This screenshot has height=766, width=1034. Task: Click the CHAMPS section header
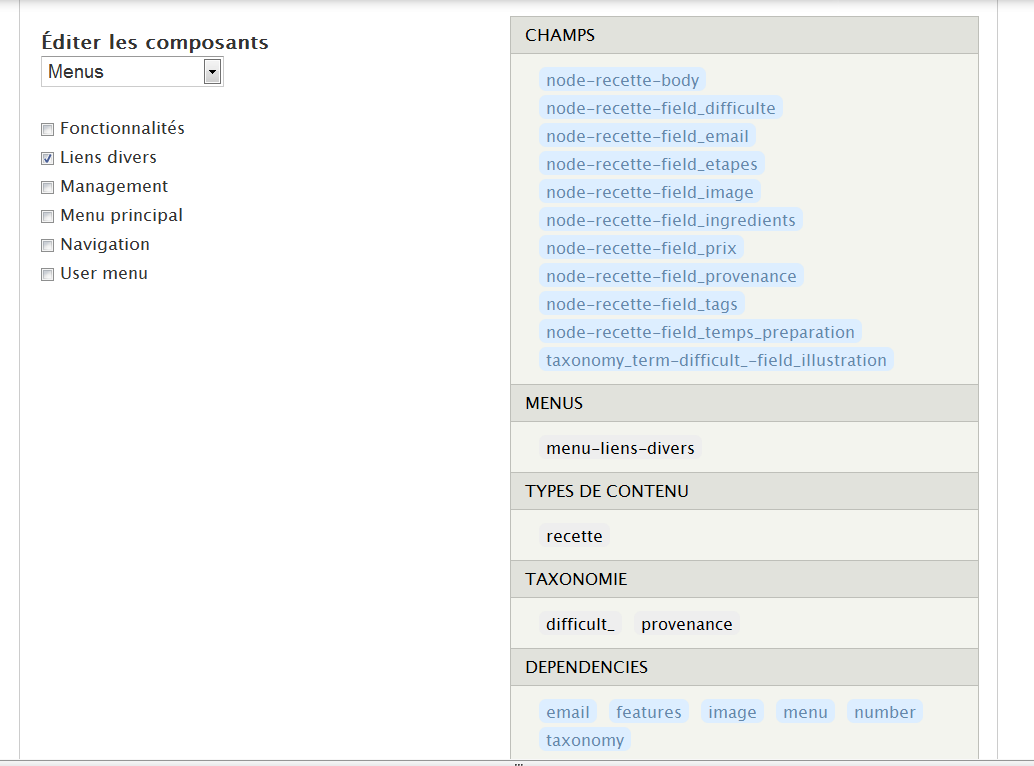pos(743,35)
